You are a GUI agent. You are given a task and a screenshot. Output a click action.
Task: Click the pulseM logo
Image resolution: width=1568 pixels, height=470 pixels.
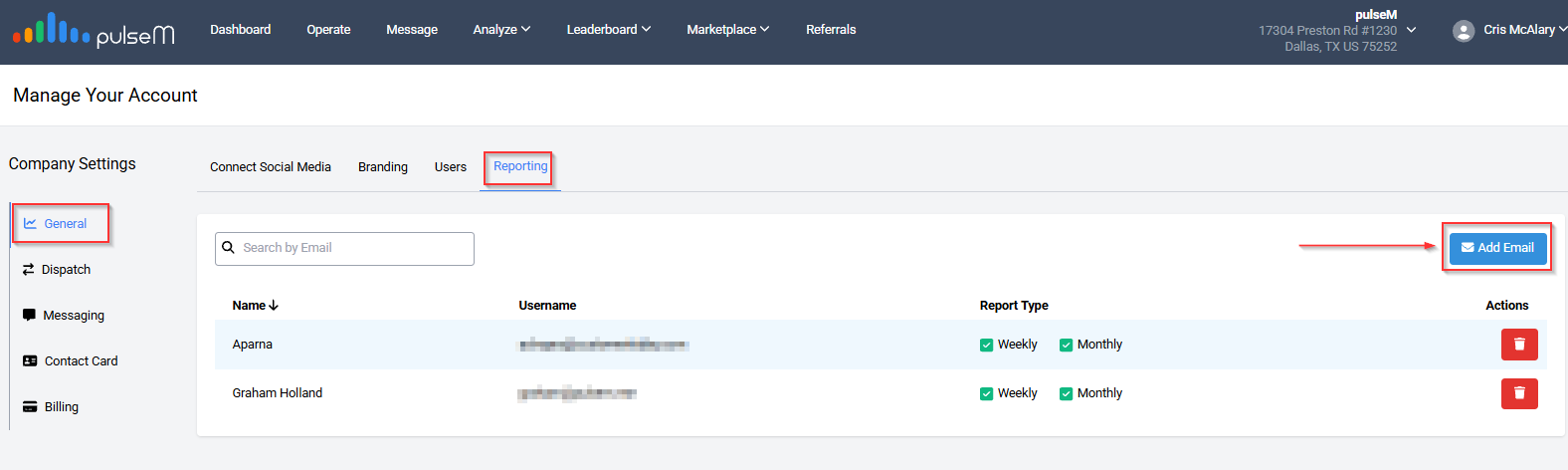pos(94,32)
